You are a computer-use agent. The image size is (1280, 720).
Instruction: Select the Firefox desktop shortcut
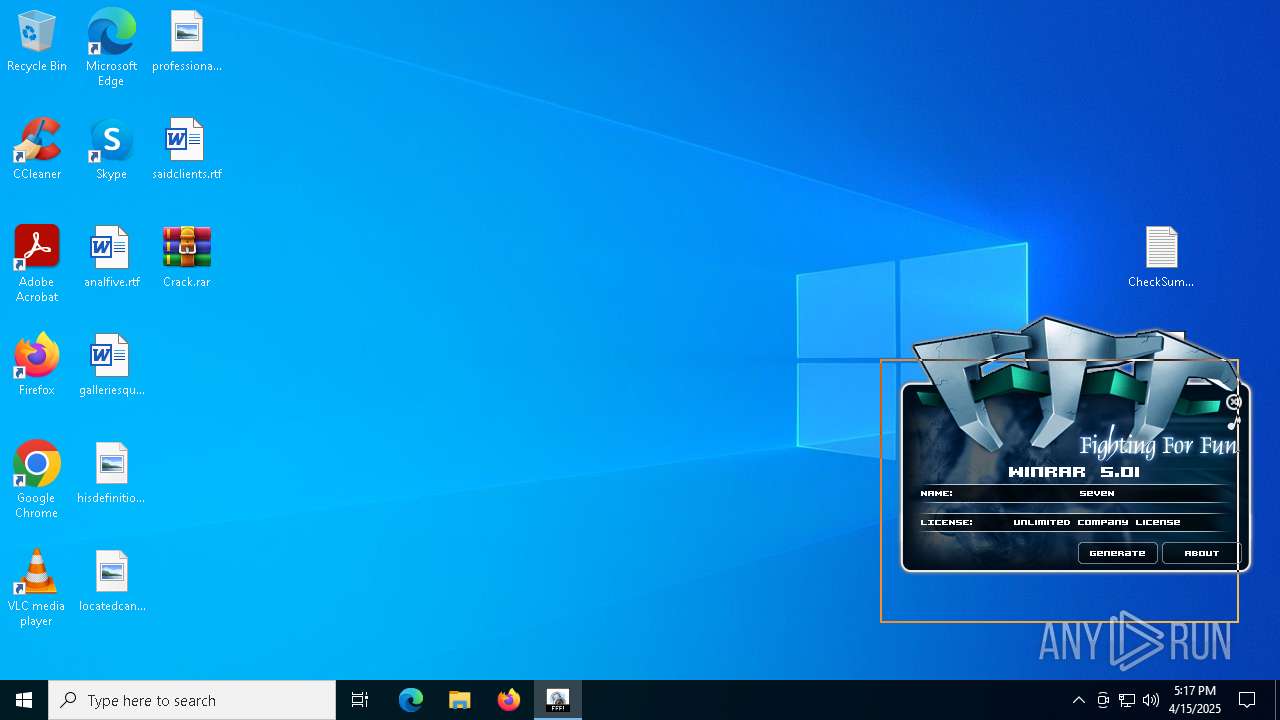point(37,366)
